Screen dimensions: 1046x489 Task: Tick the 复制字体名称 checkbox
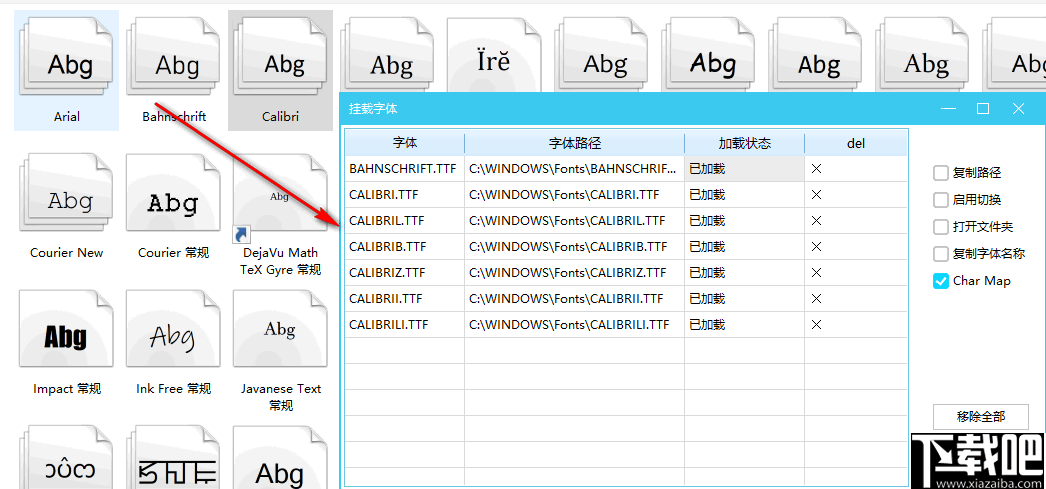coord(941,254)
